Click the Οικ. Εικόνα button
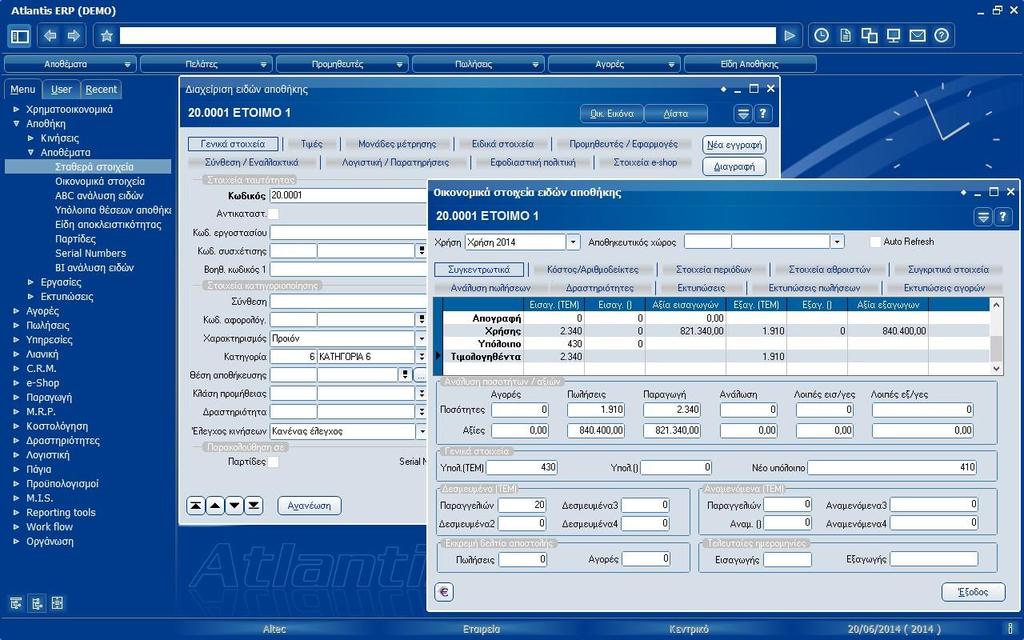 pos(611,114)
